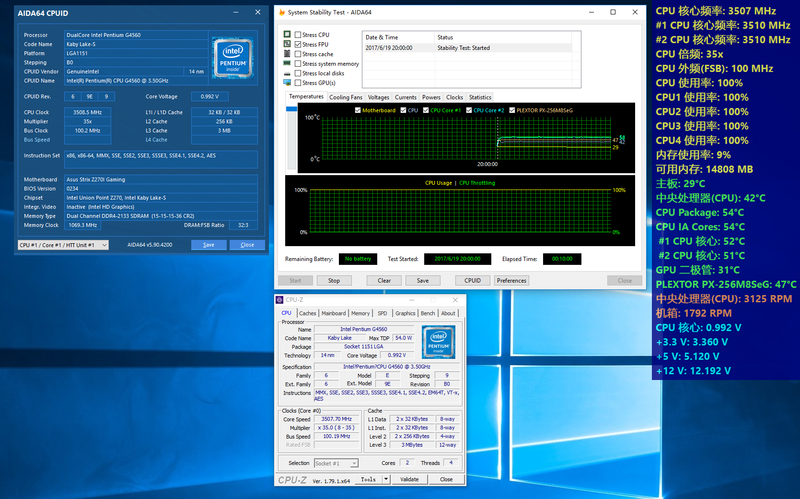Click the Intel Pentium logo in CPU-Z window
Screen dimensions: 800x499
pyautogui.click(x=438, y=342)
